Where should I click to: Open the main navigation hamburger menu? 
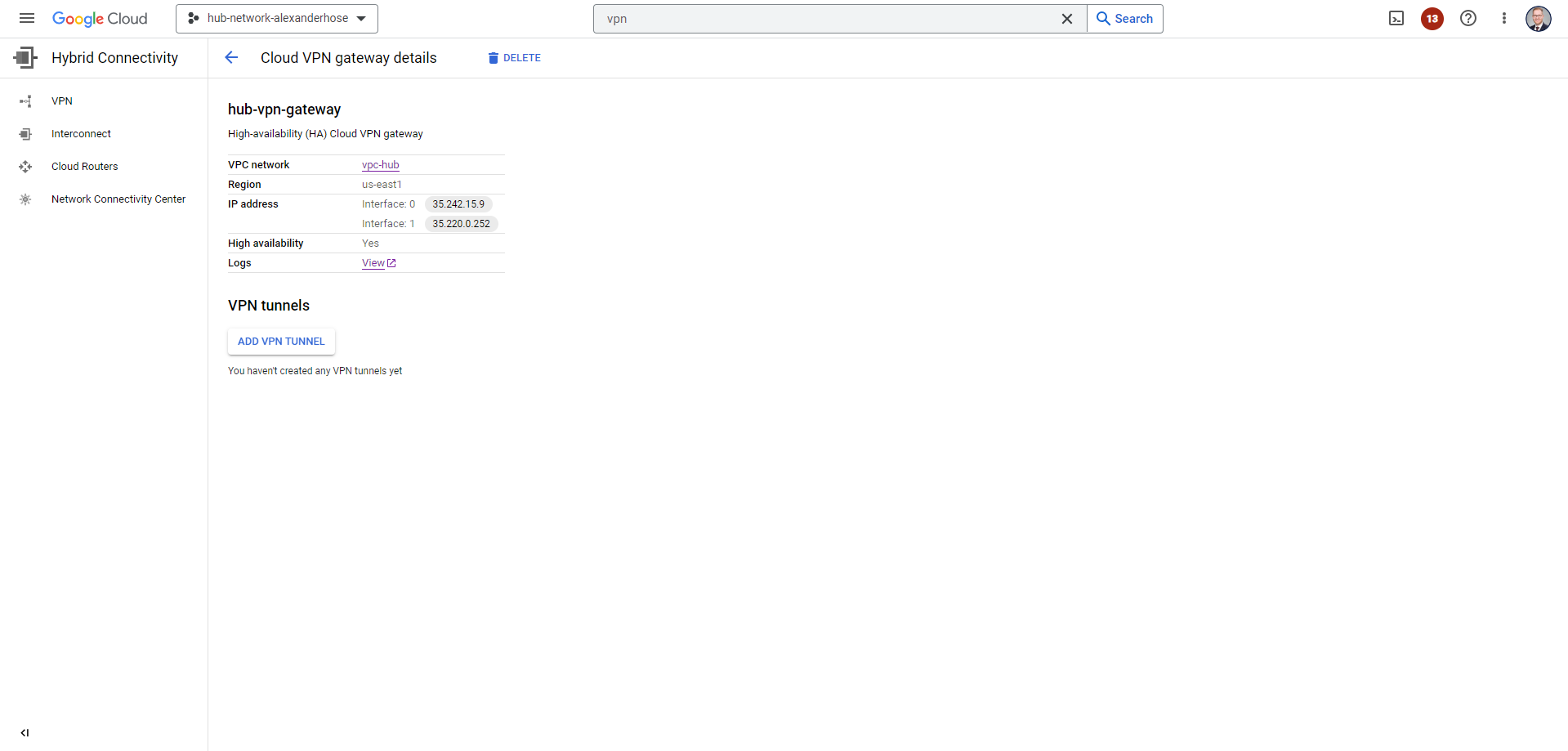click(27, 18)
